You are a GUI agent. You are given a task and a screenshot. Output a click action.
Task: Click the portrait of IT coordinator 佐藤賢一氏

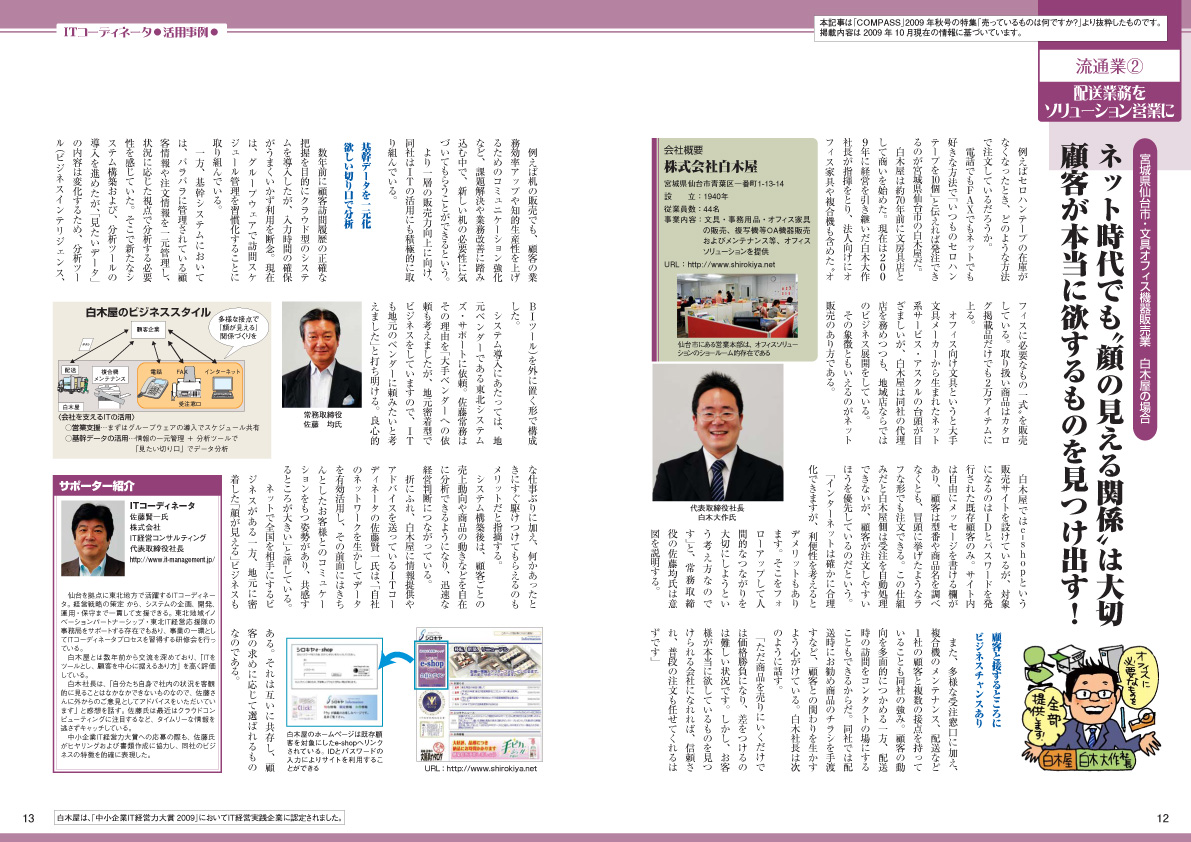(93, 538)
